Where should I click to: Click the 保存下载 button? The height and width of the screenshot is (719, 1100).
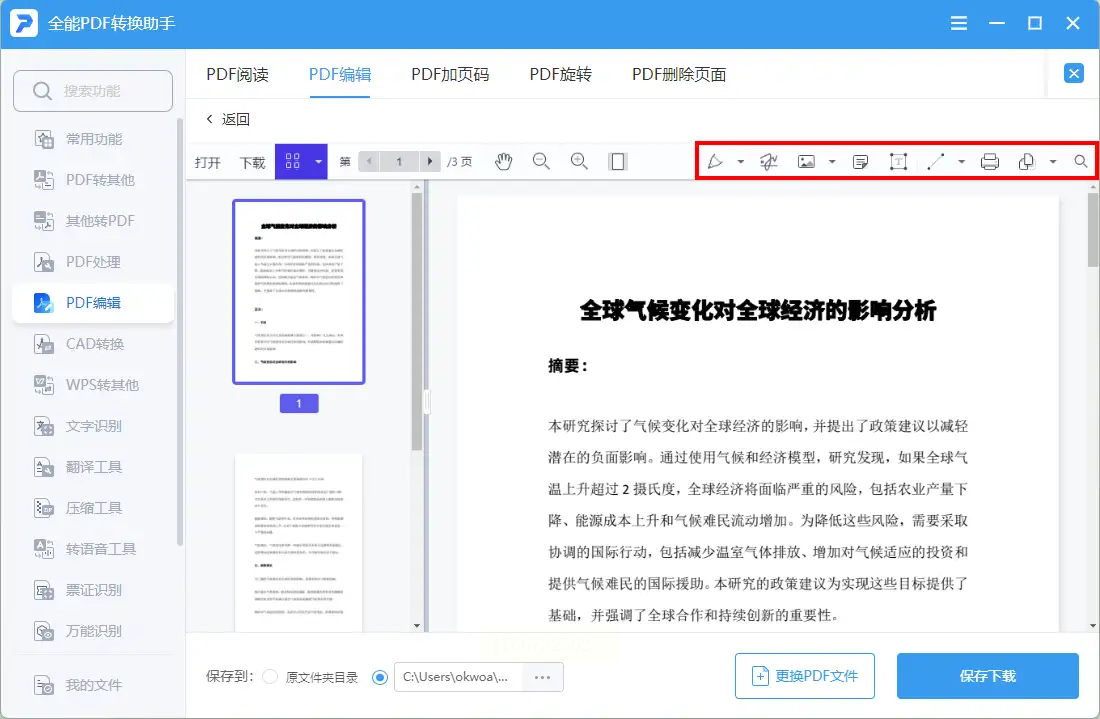(987, 676)
